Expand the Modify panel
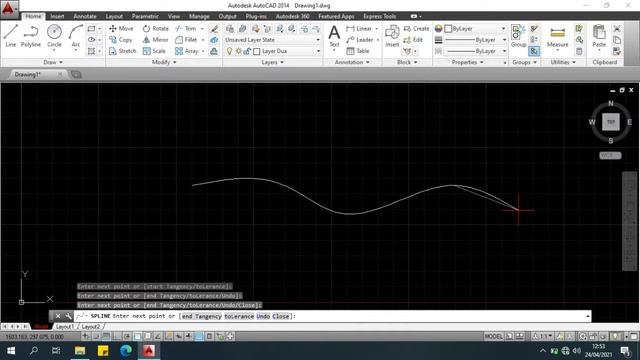Screen dimensions: 640x360 tap(164, 62)
